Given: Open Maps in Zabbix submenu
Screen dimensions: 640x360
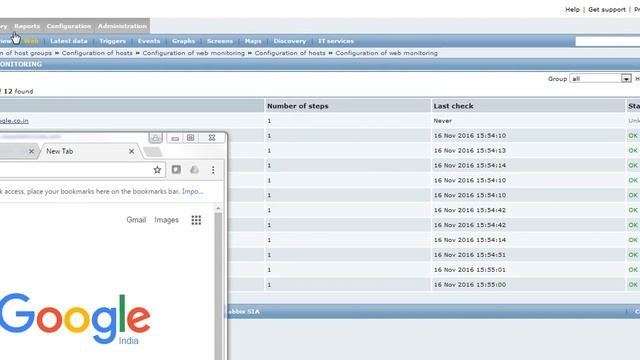Looking at the screenshot, I should [253, 41].
